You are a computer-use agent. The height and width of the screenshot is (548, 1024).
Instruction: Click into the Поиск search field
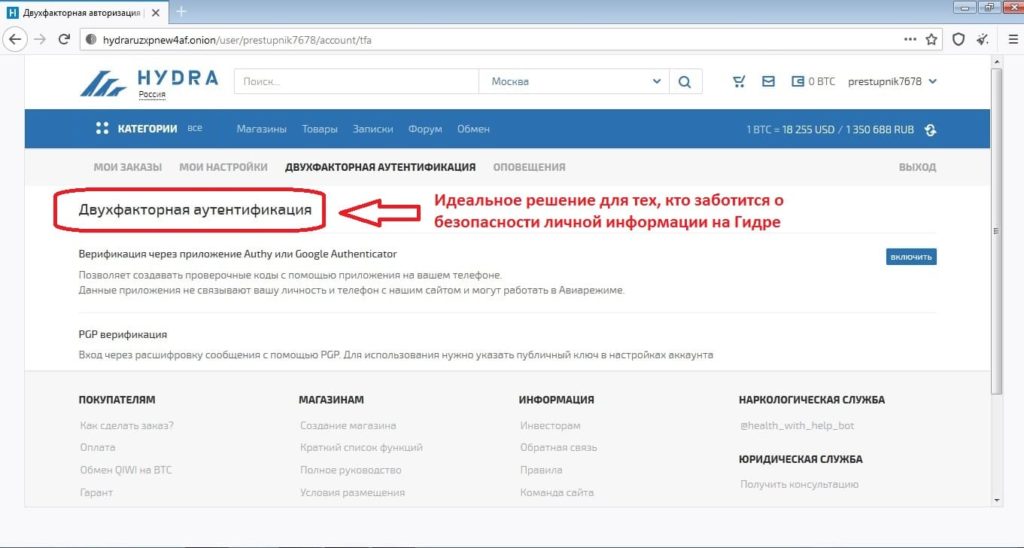pos(355,82)
